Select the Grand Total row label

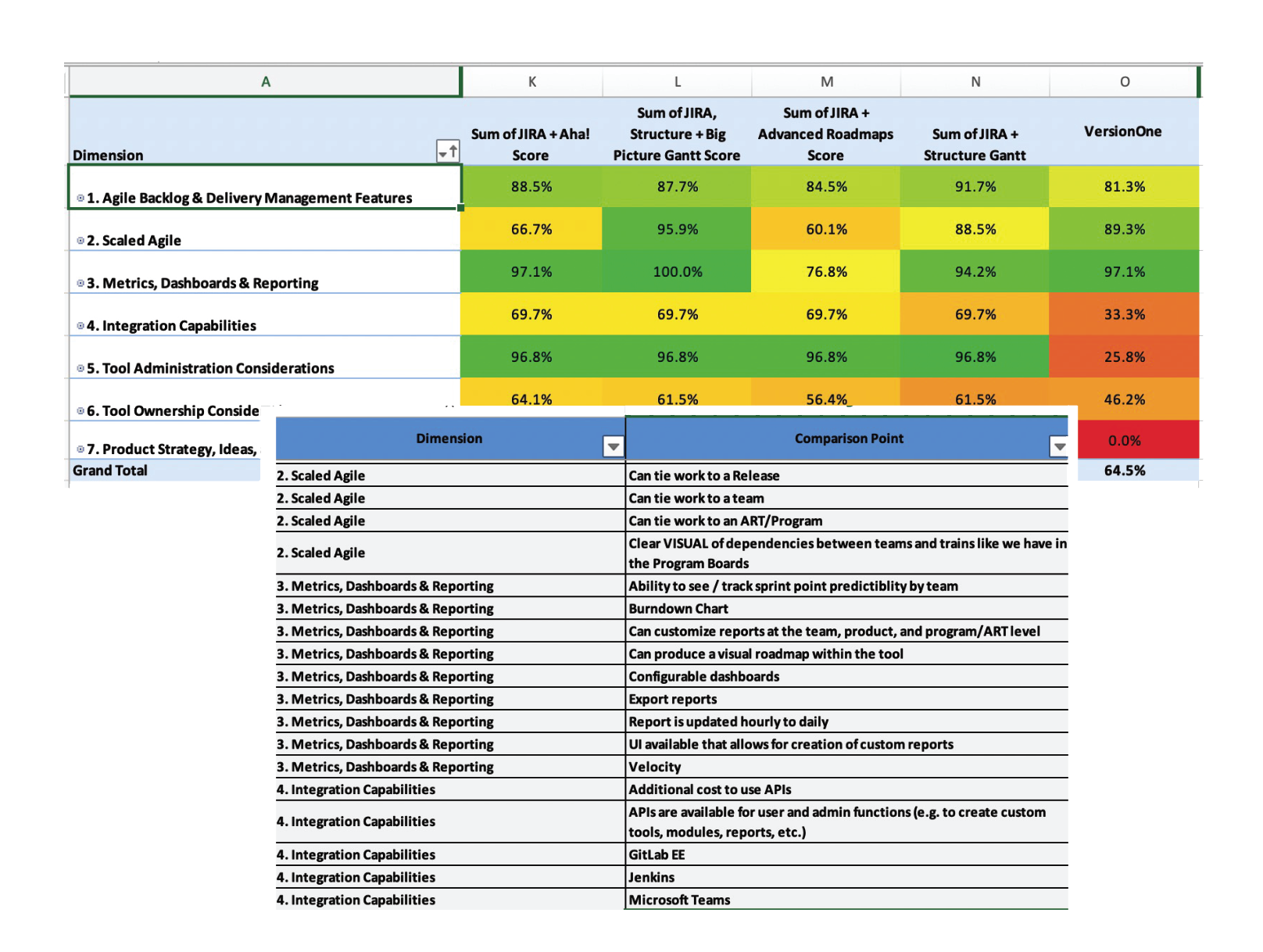[109, 470]
